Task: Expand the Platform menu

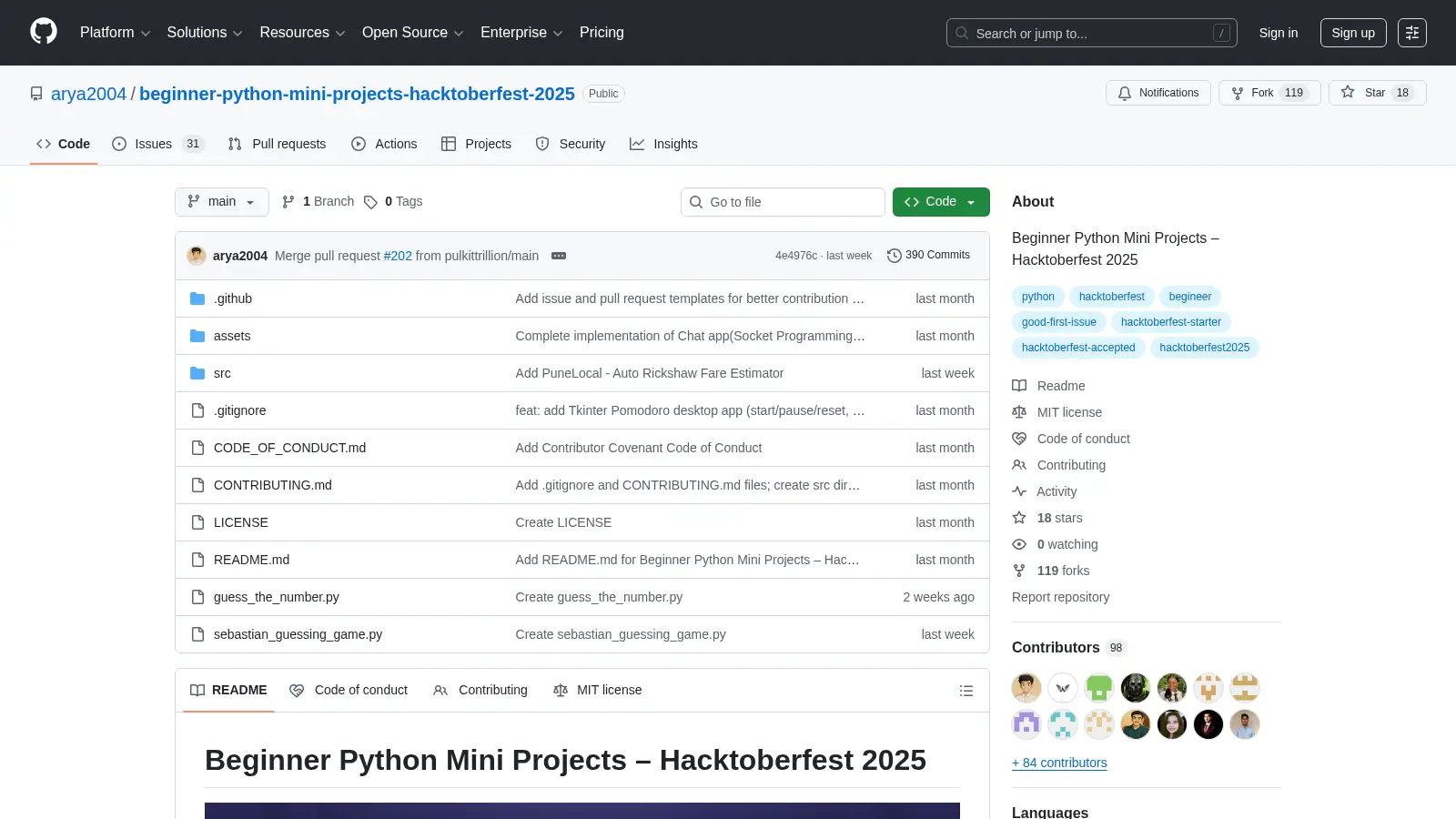Action: point(115,33)
